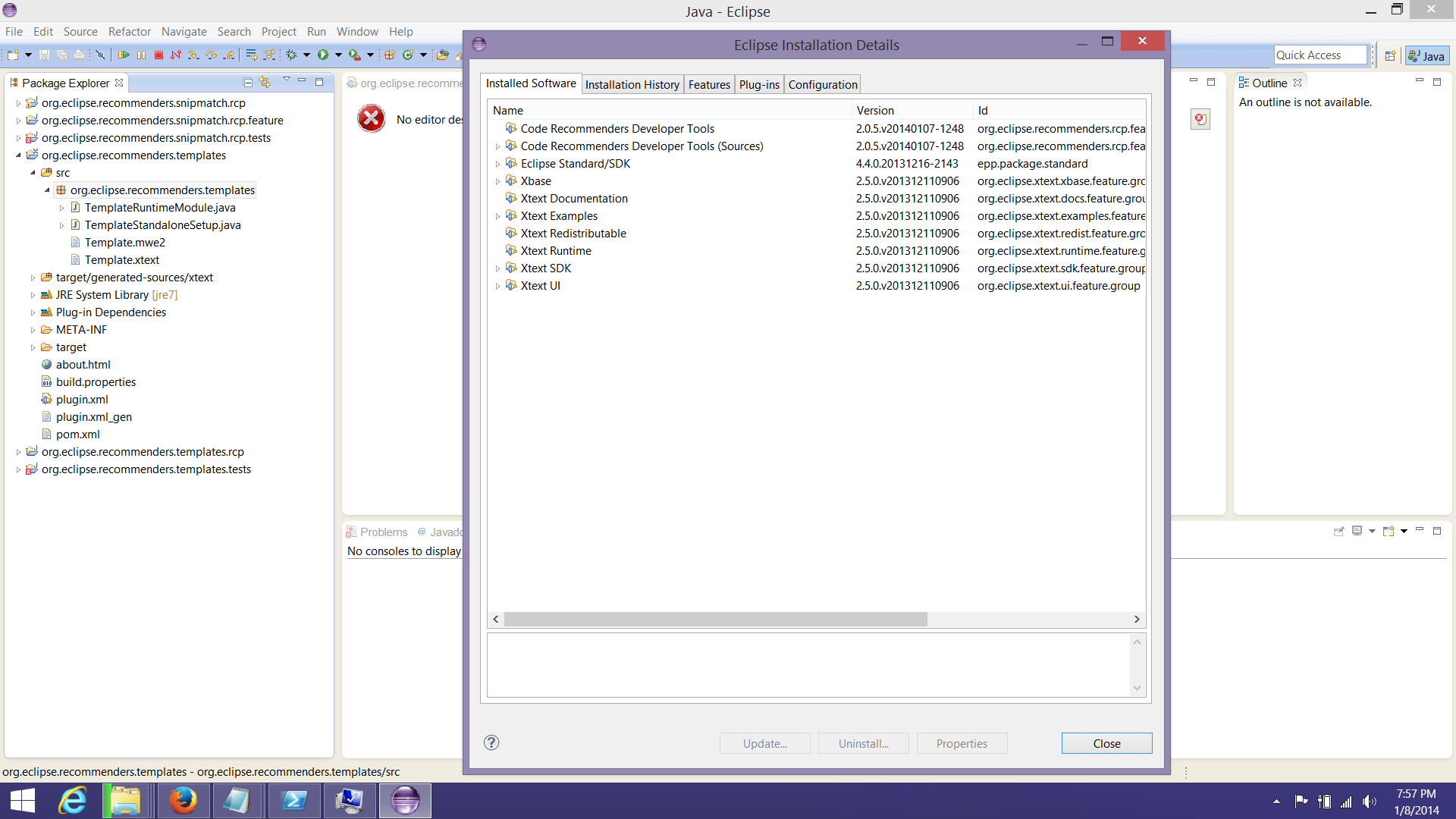Click the New file toolbar icon
This screenshot has width=1456, height=819.
click(13, 55)
